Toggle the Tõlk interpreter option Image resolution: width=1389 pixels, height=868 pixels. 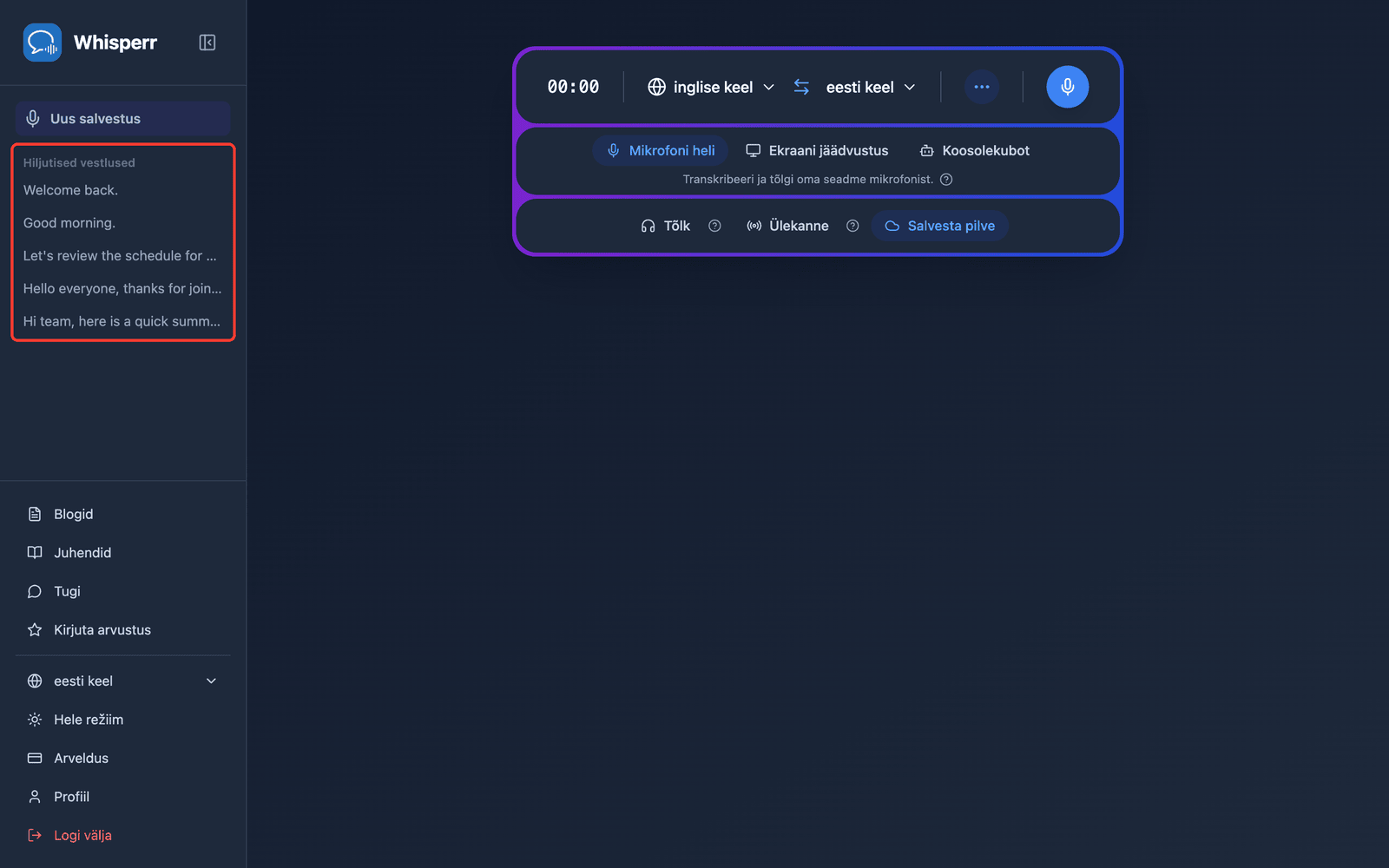pos(665,226)
